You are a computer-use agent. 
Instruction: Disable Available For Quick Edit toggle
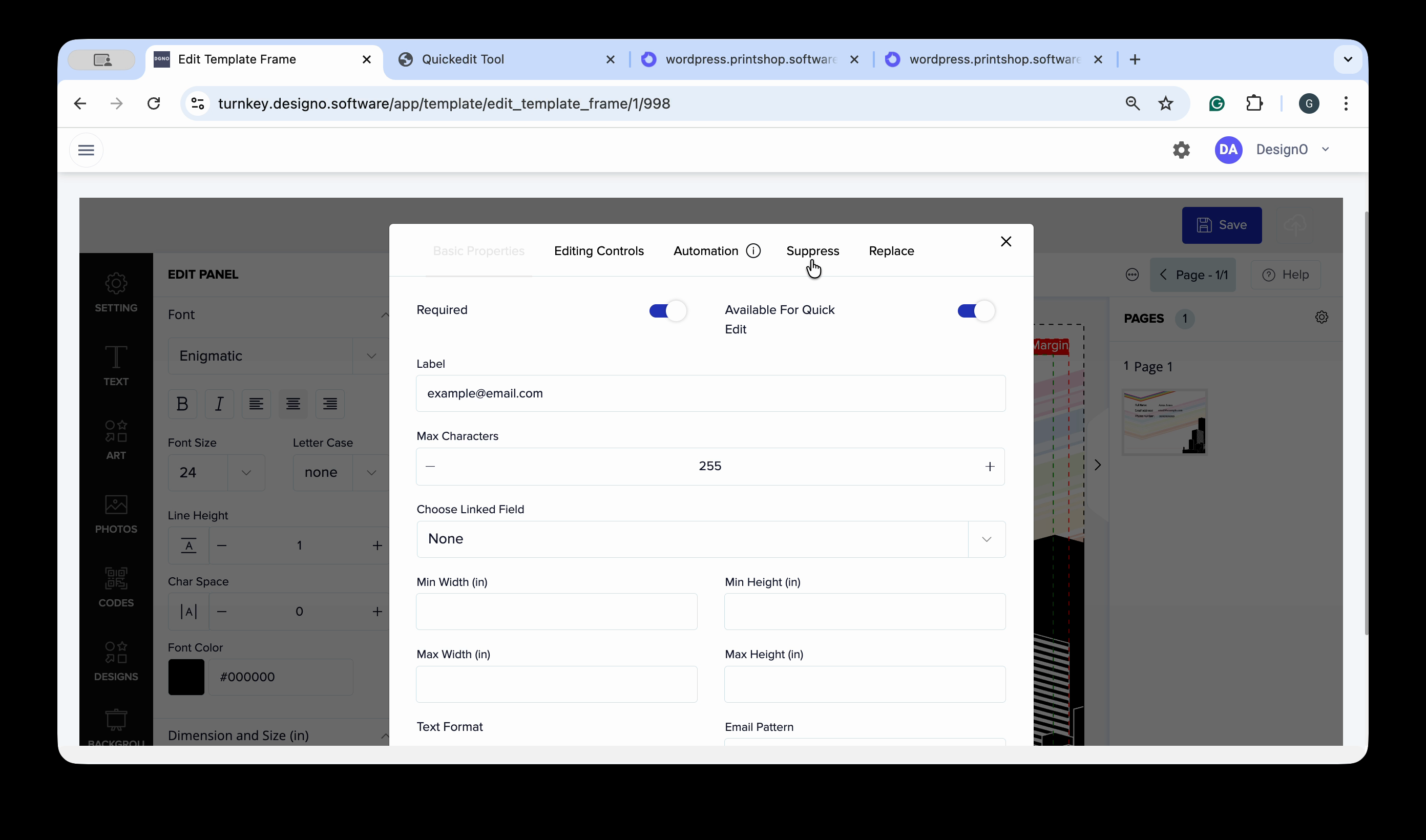click(976, 311)
